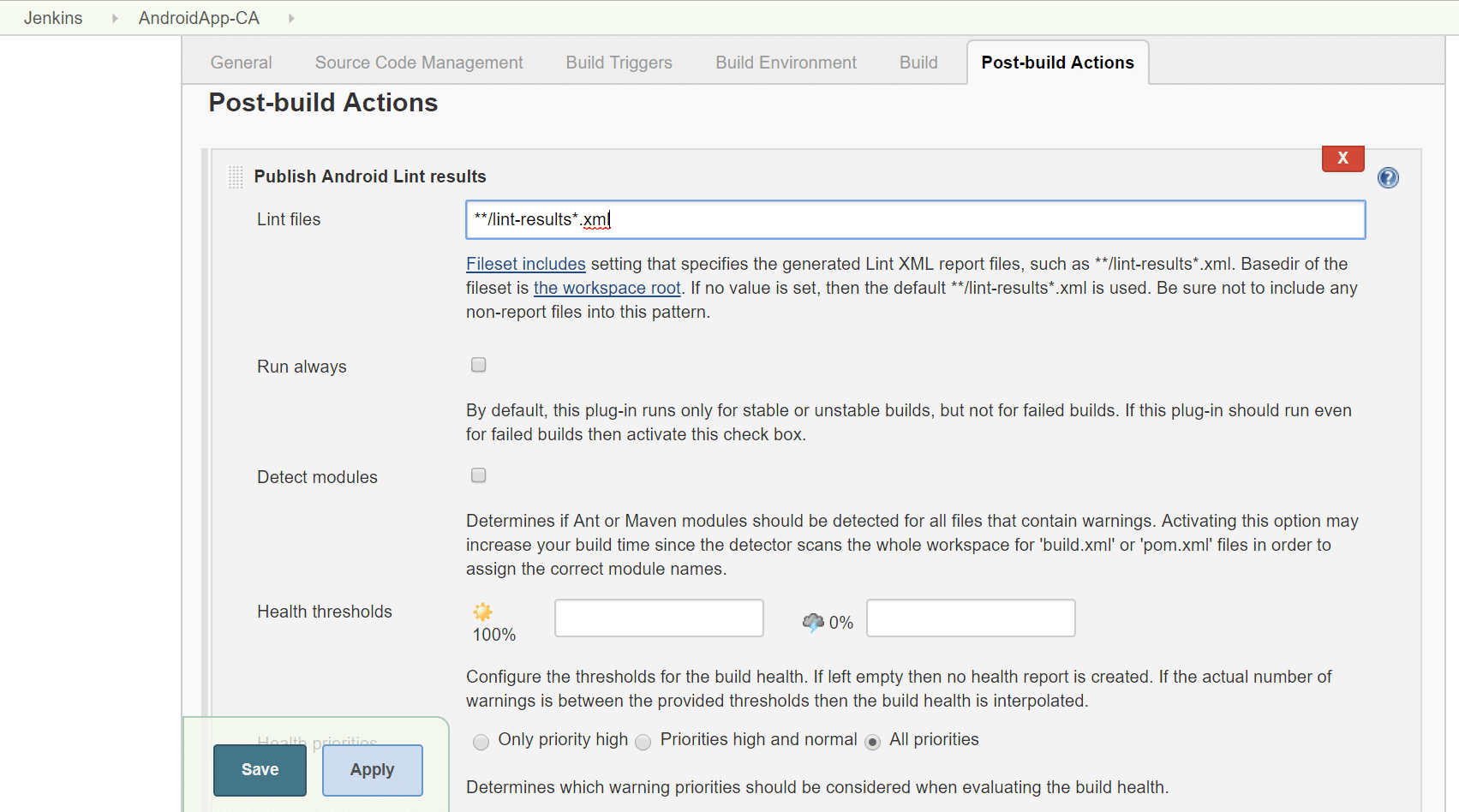
Task: Click the sunny 100% health icon
Action: pyautogui.click(x=483, y=612)
